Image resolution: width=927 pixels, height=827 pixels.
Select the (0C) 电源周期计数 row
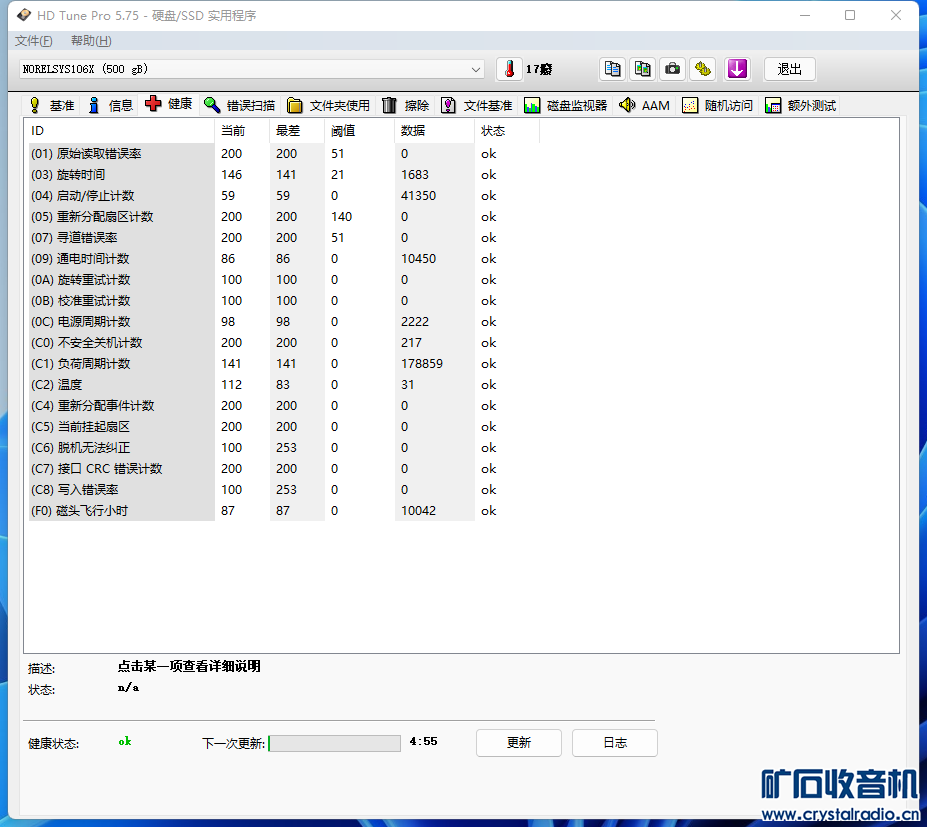point(284,322)
